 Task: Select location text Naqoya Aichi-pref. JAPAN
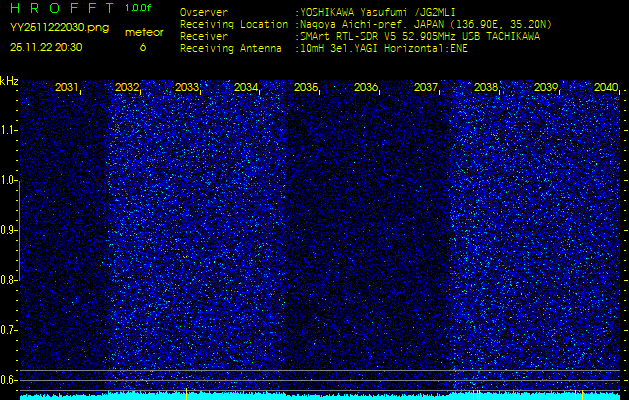click(x=372, y=24)
